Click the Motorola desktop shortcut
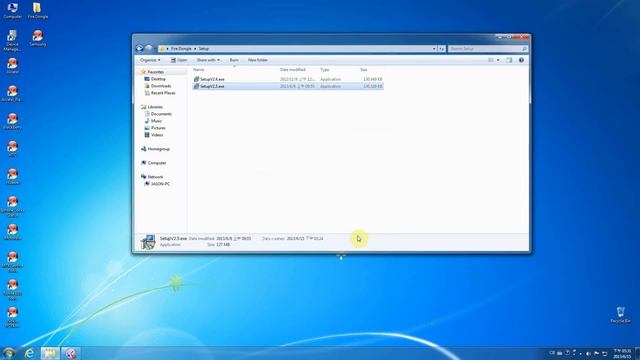This screenshot has height=360, width=640. pyautogui.click(x=12, y=233)
